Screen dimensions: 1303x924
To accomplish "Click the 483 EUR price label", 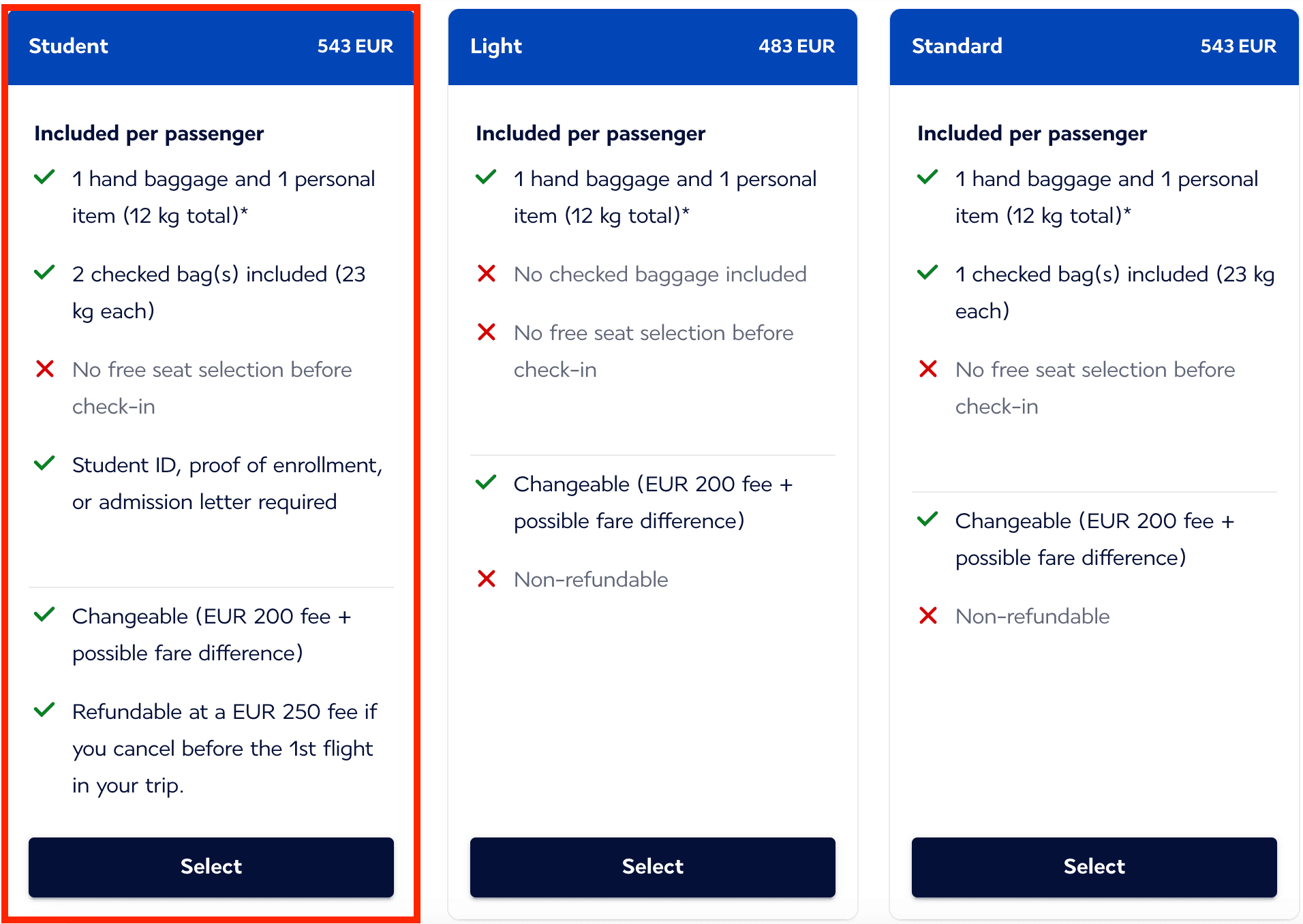I will coord(796,46).
